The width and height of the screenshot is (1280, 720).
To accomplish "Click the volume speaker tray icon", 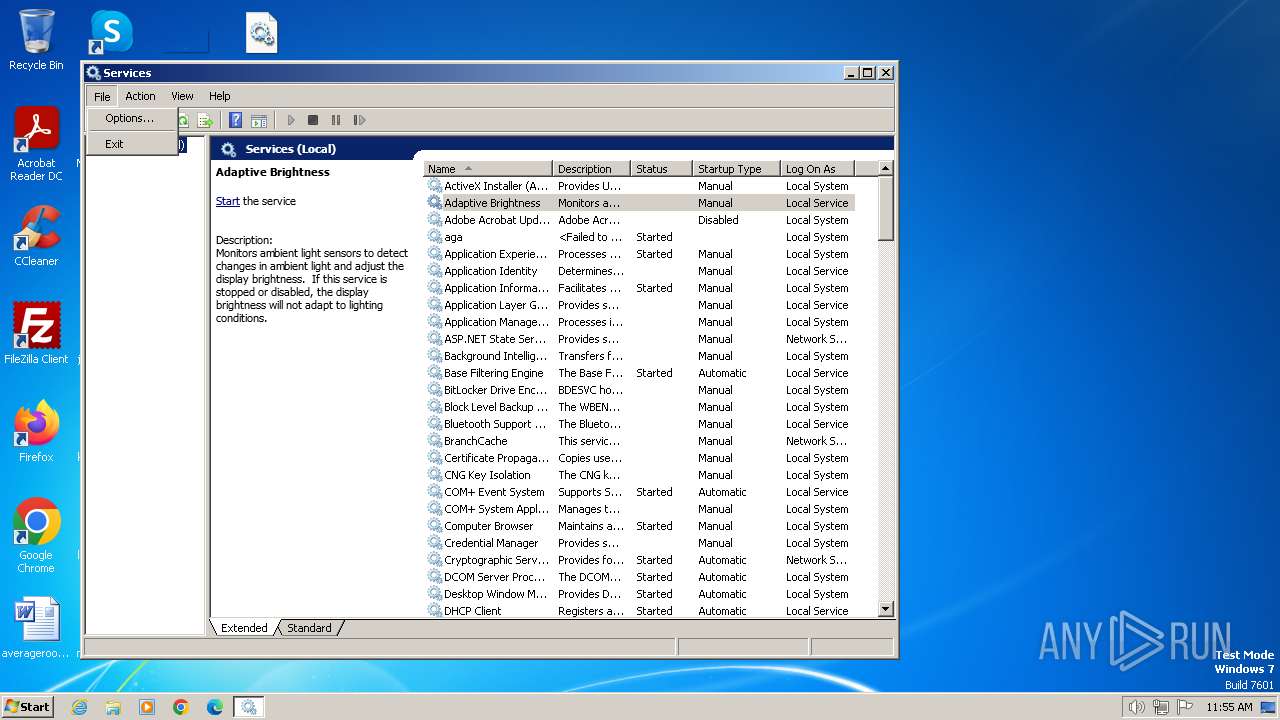I will [1136, 707].
